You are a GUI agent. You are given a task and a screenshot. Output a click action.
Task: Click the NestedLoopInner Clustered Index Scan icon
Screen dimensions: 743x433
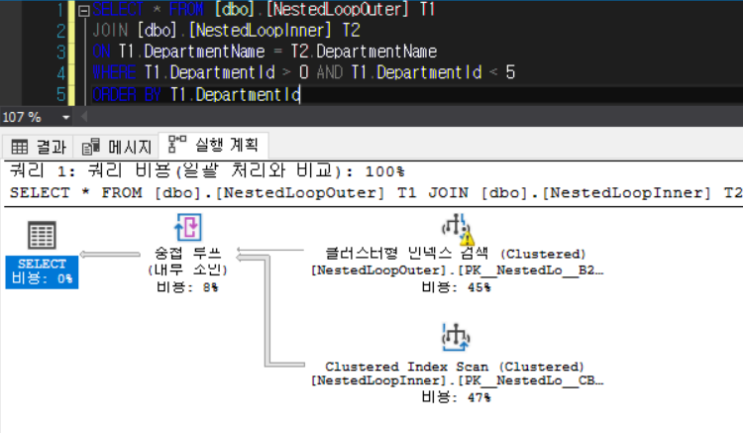pos(455,337)
